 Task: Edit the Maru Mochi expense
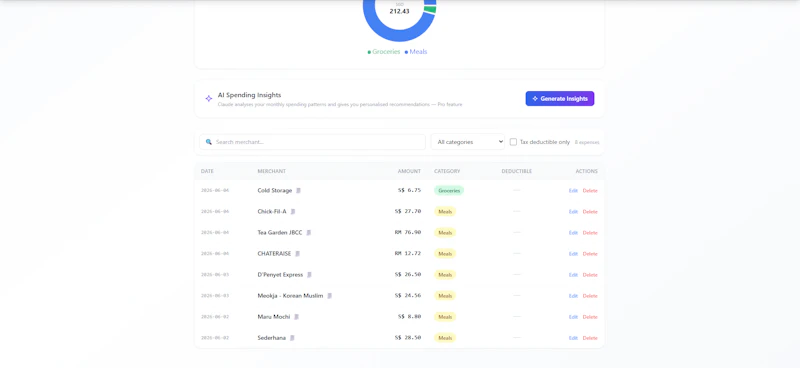pos(573,317)
